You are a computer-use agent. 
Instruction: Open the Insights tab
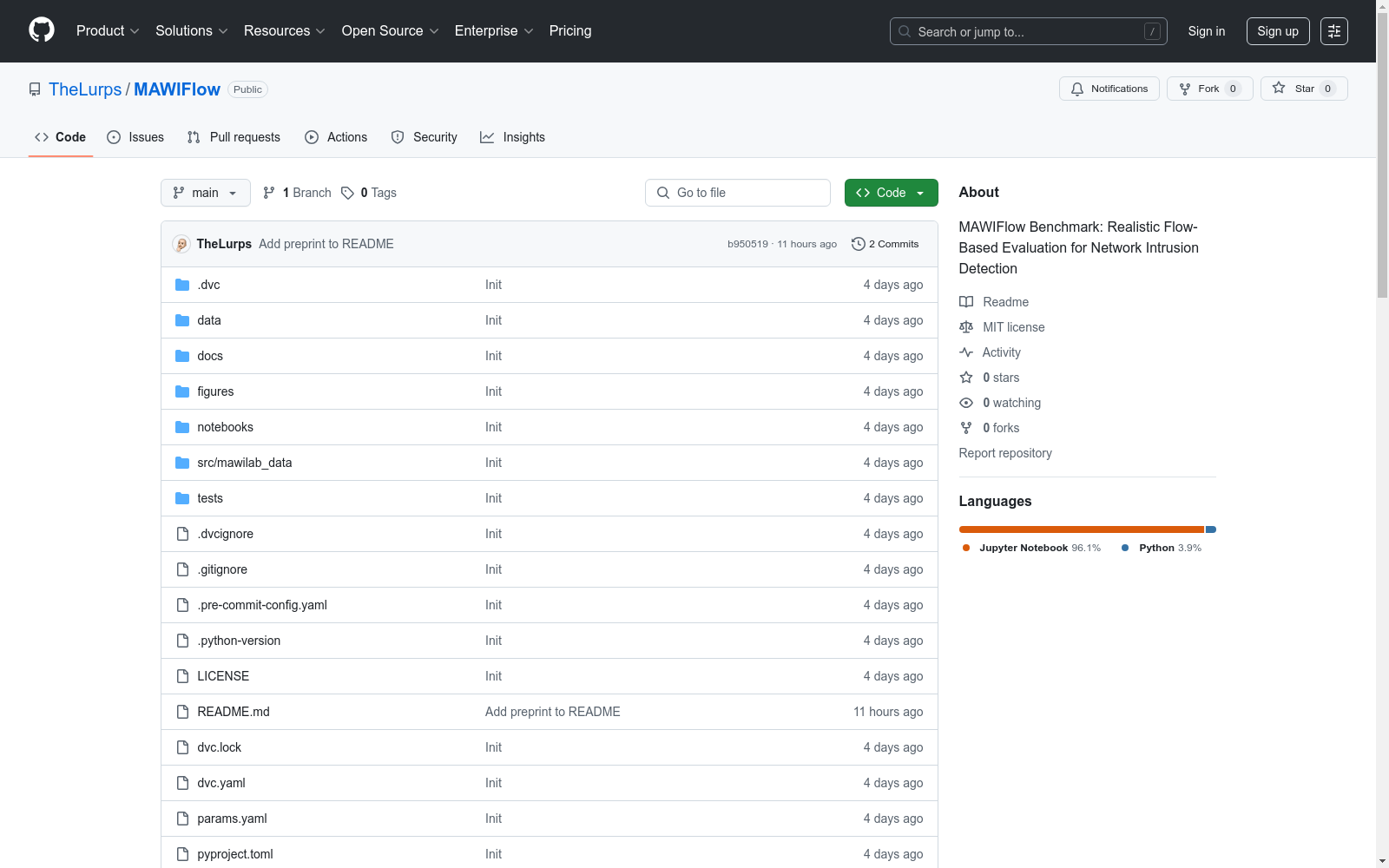point(513,137)
